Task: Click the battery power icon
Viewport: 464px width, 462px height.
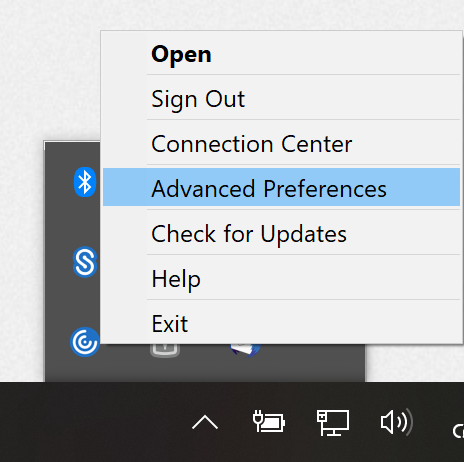Action: coord(269,422)
